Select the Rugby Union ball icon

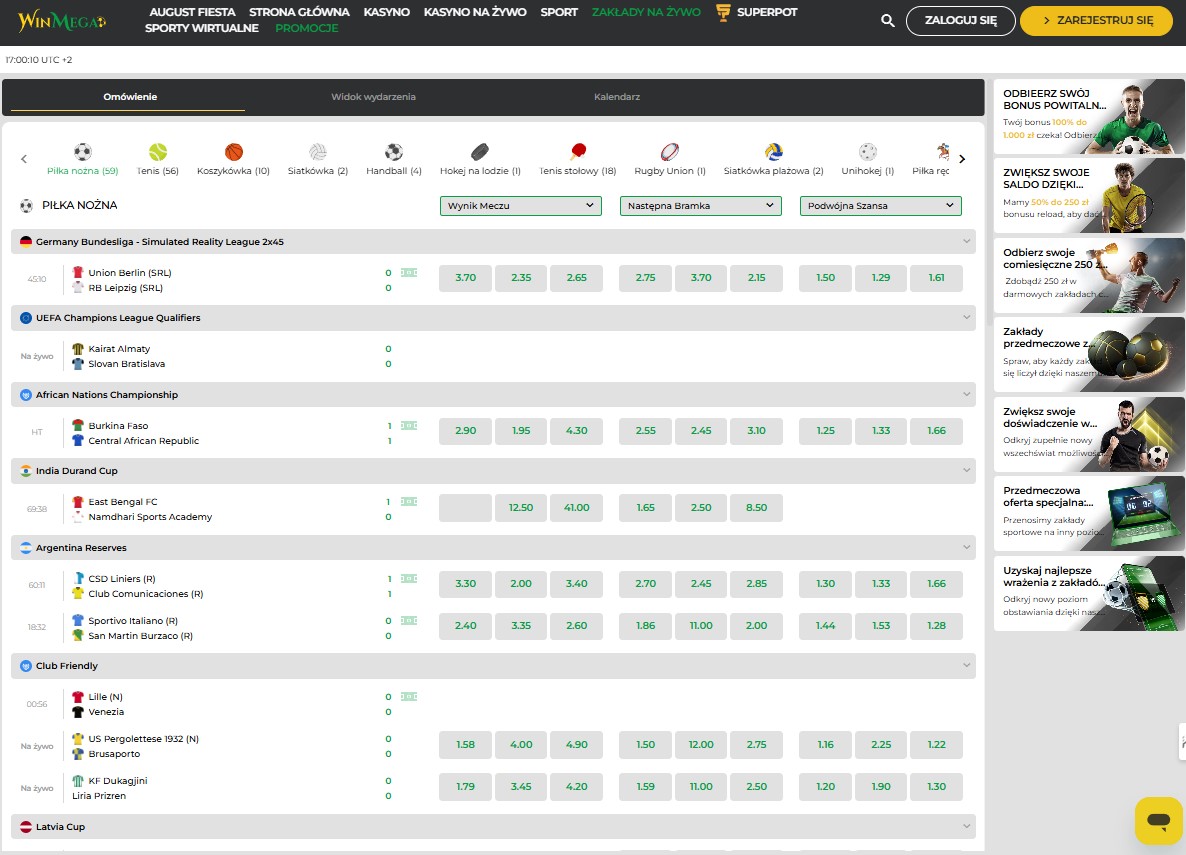tap(669, 152)
